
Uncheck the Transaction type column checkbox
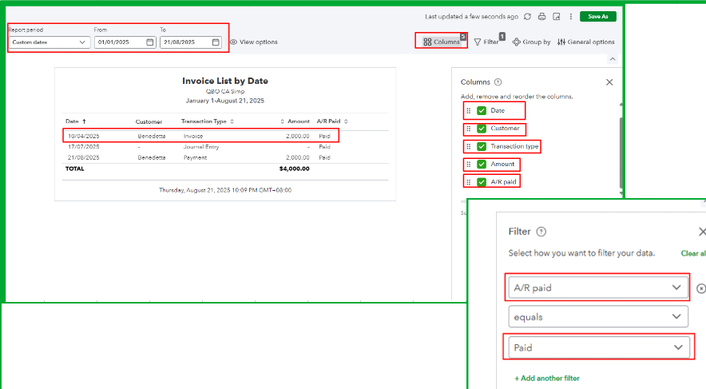(x=481, y=147)
